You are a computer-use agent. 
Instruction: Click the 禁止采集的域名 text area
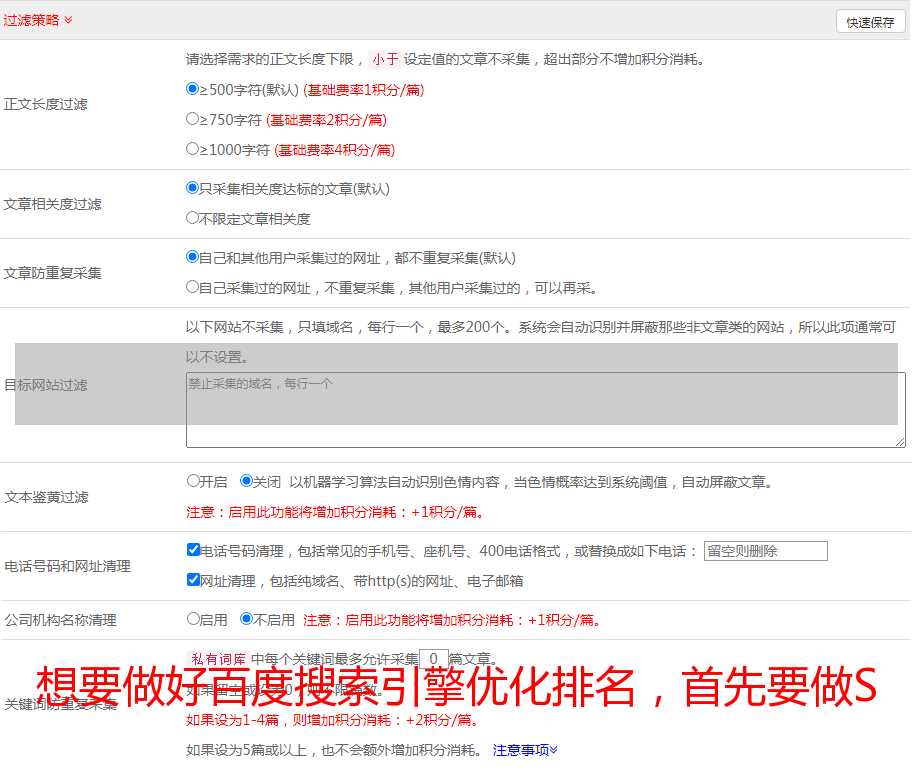click(x=545, y=410)
